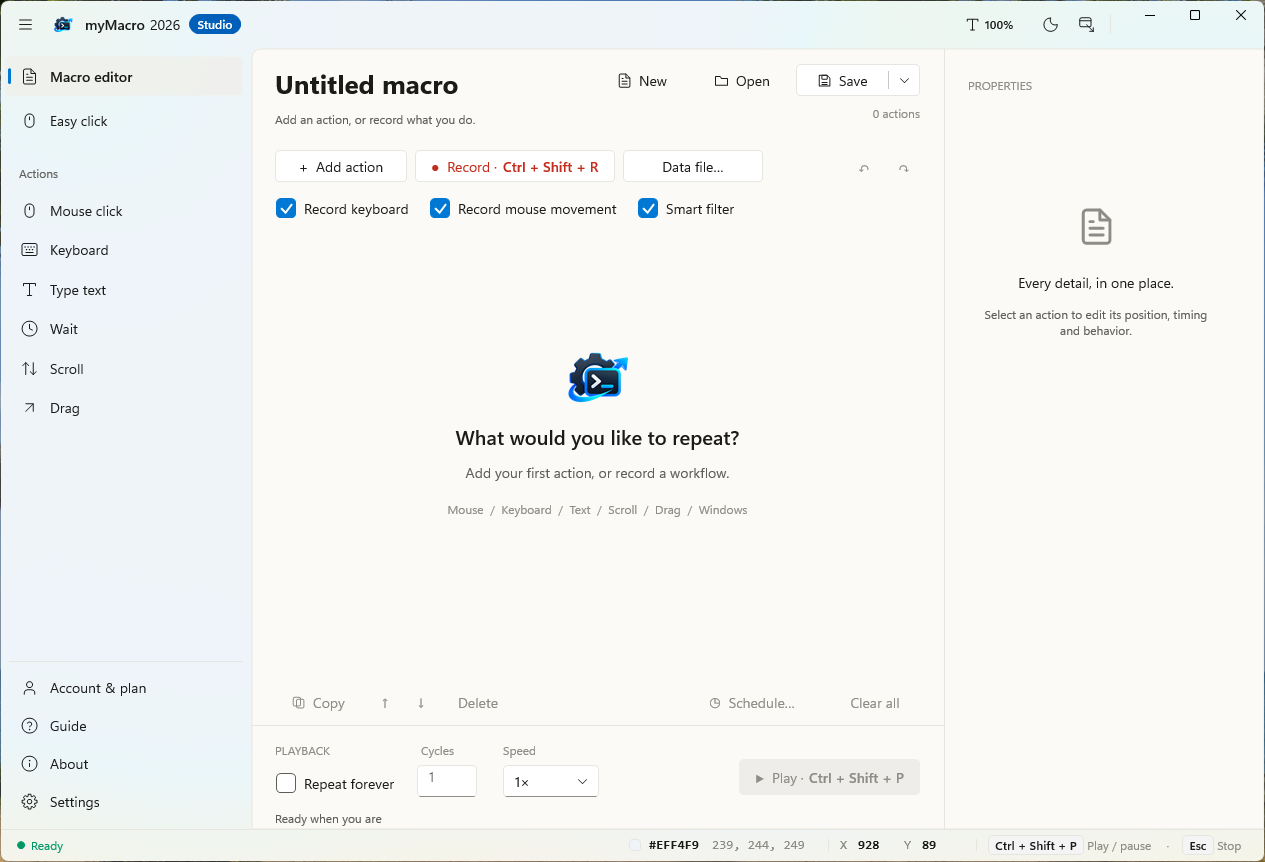Click the PROPERTIES panel heading
The image size is (1265, 862).
coord(1000,86)
